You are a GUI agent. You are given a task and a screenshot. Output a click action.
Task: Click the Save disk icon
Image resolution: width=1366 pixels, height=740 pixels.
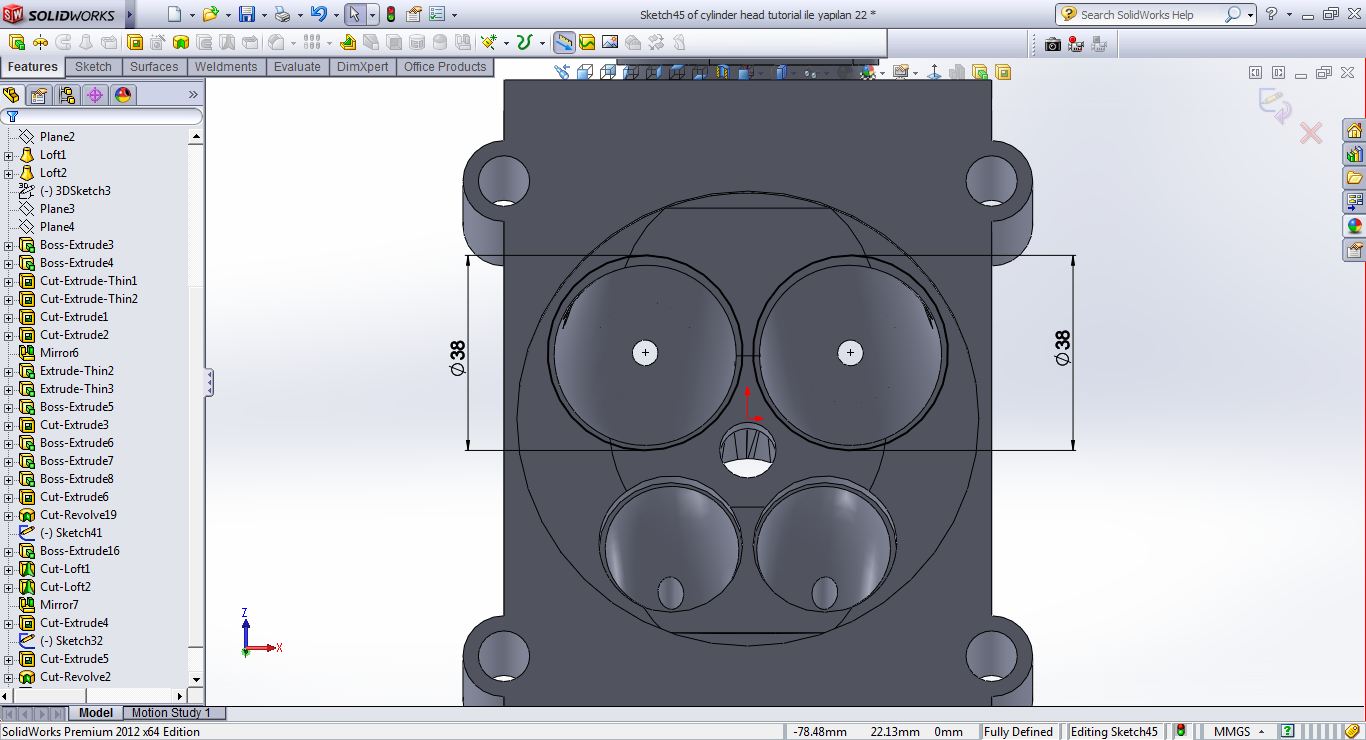click(x=247, y=15)
